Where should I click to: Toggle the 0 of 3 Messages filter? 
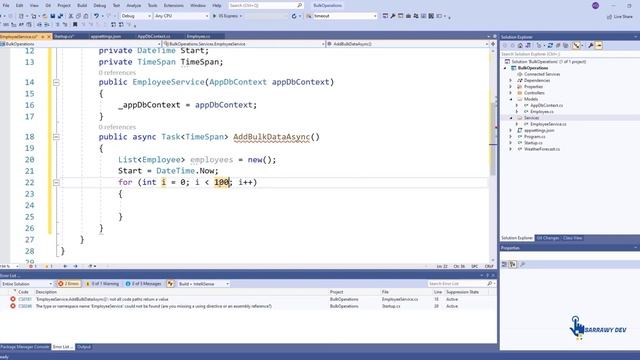click(x=143, y=284)
